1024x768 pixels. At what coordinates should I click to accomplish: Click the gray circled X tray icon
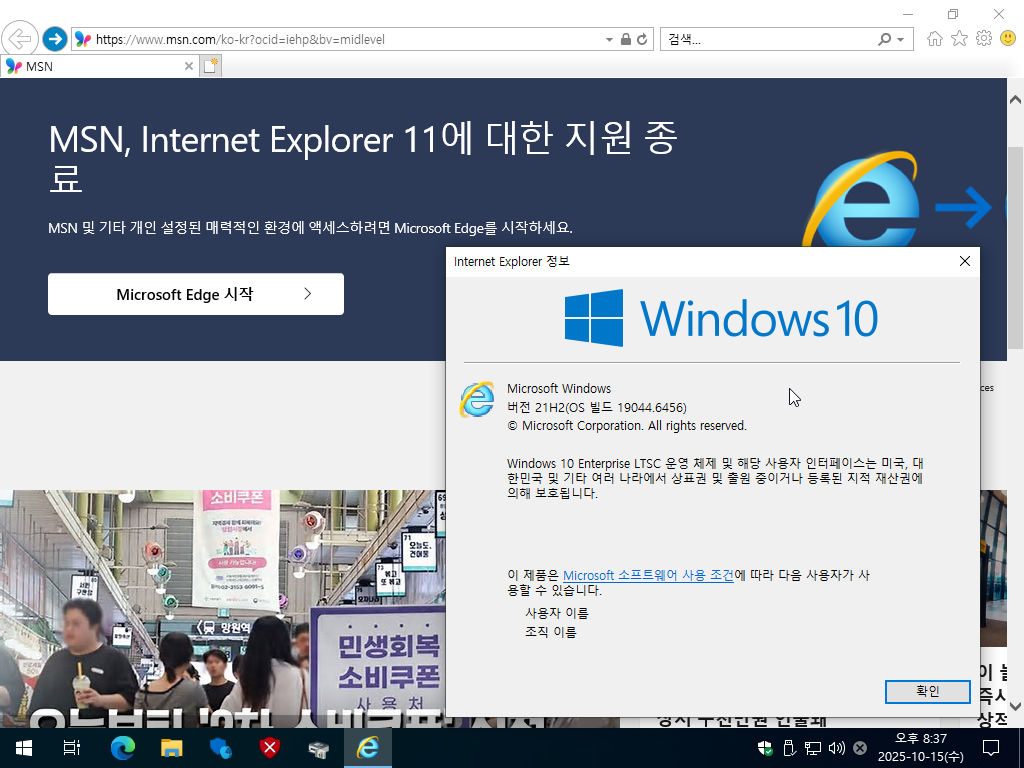click(860, 748)
